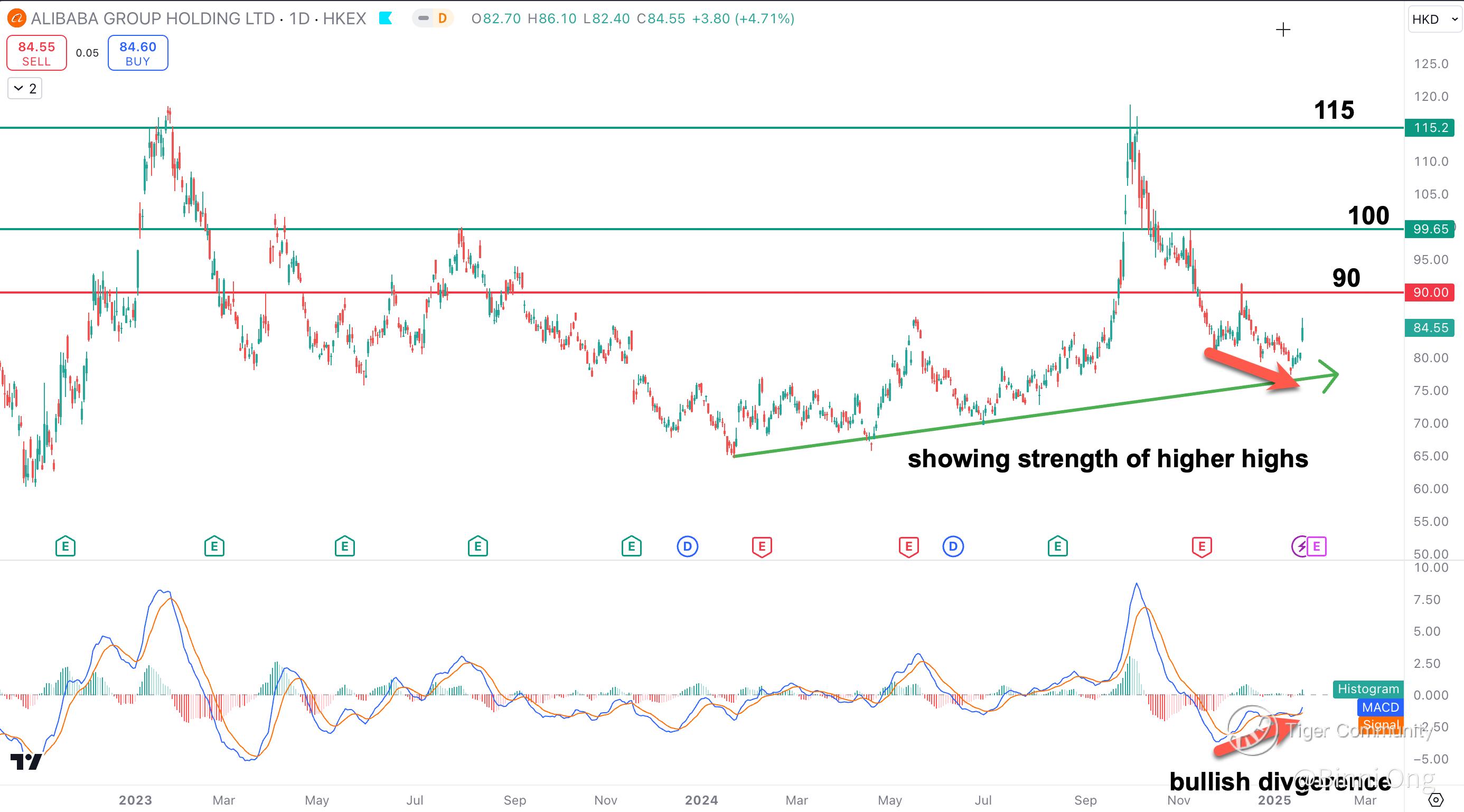The width and height of the screenshot is (1464, 812).
Task: Click the current price 84.55 scale label
Action: (1430, 328)
